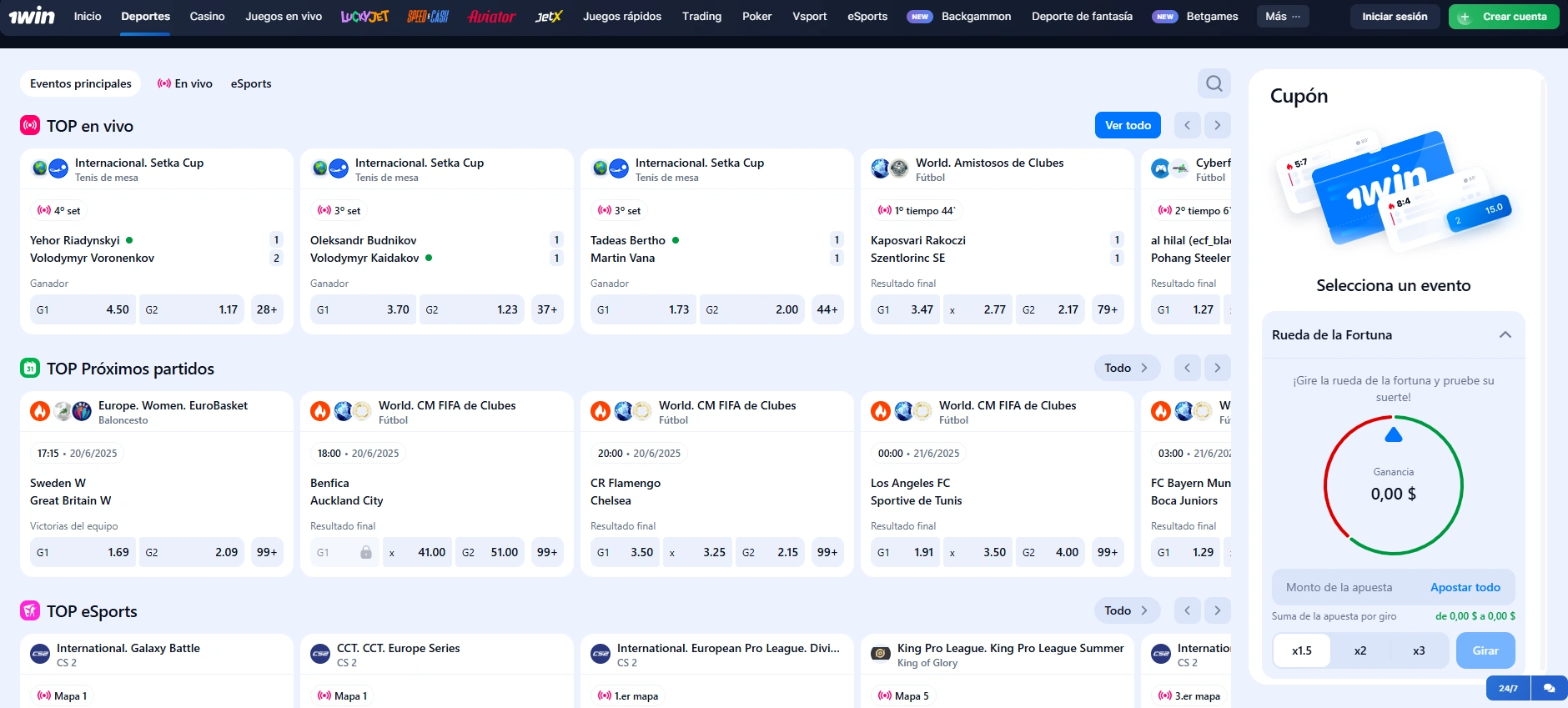Switch to the En vivo tab

pyautogui.click(x=185, y=83)
